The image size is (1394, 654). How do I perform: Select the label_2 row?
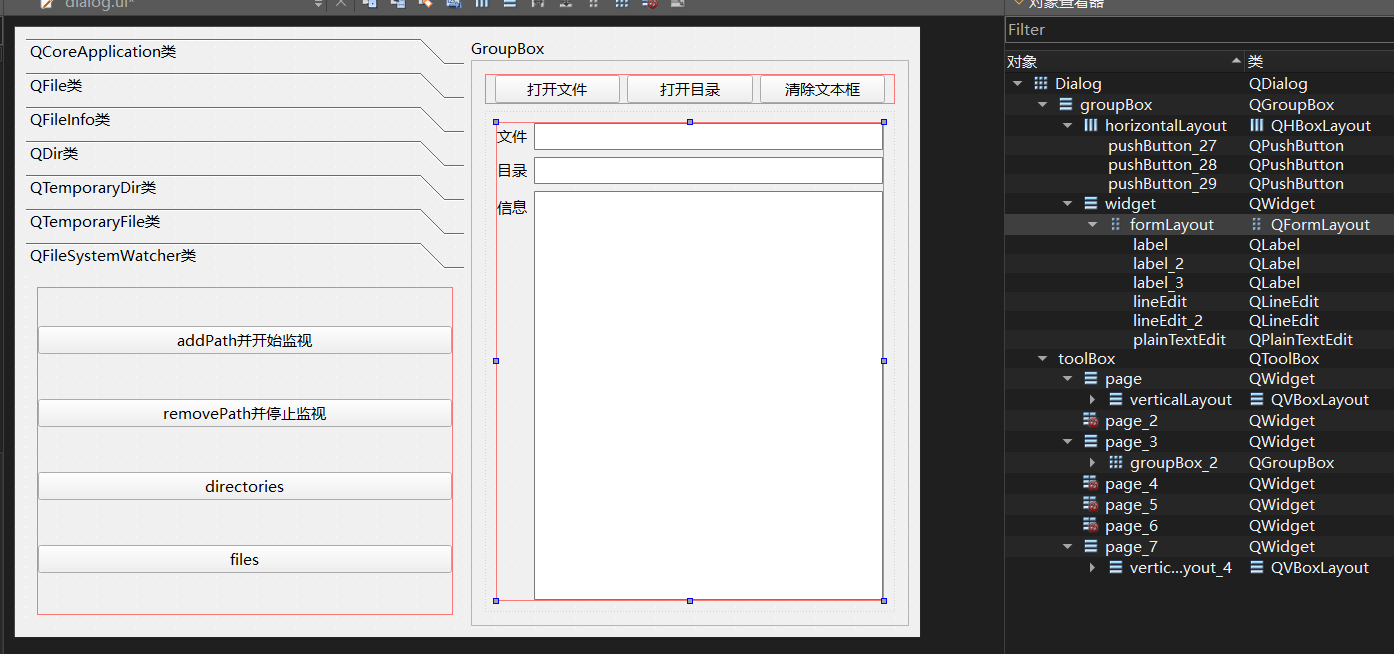(x=1199, y=264)
